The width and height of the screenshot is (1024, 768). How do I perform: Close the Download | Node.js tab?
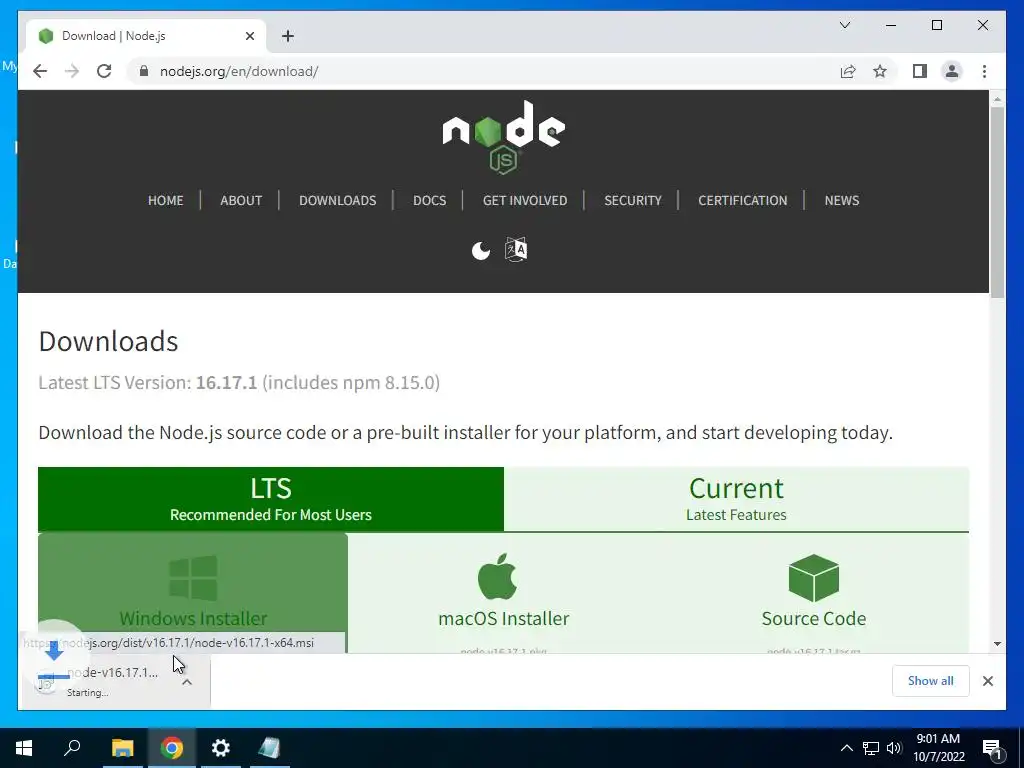(249, 36)
